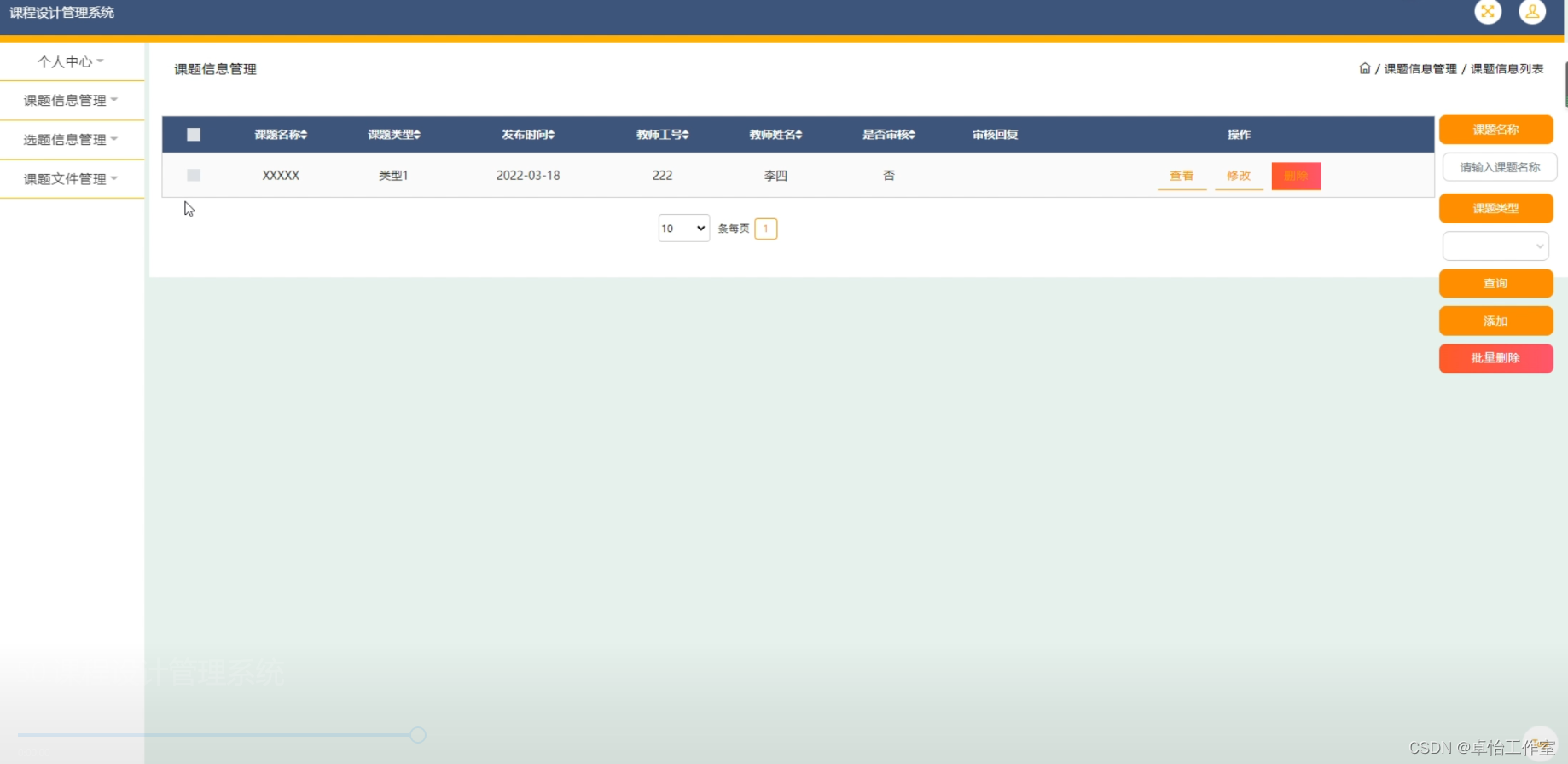Viewport: 1568px width, 764px height.
Task: Sort by 是否审核 column arrow
Action: 912,135
